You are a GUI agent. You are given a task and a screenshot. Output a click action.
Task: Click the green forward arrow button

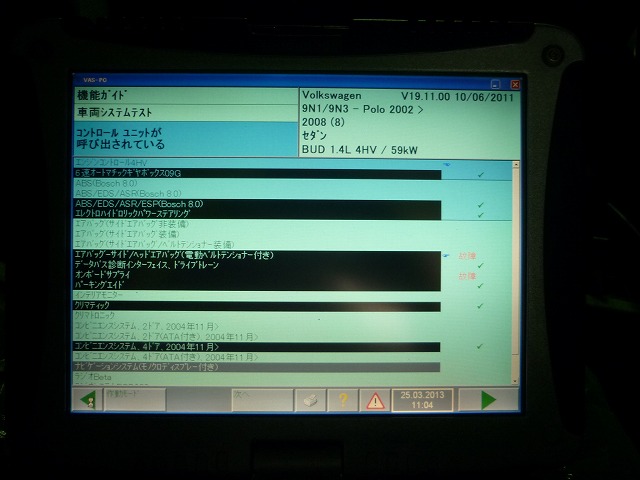pyautogui.click(x=489, y=400)
